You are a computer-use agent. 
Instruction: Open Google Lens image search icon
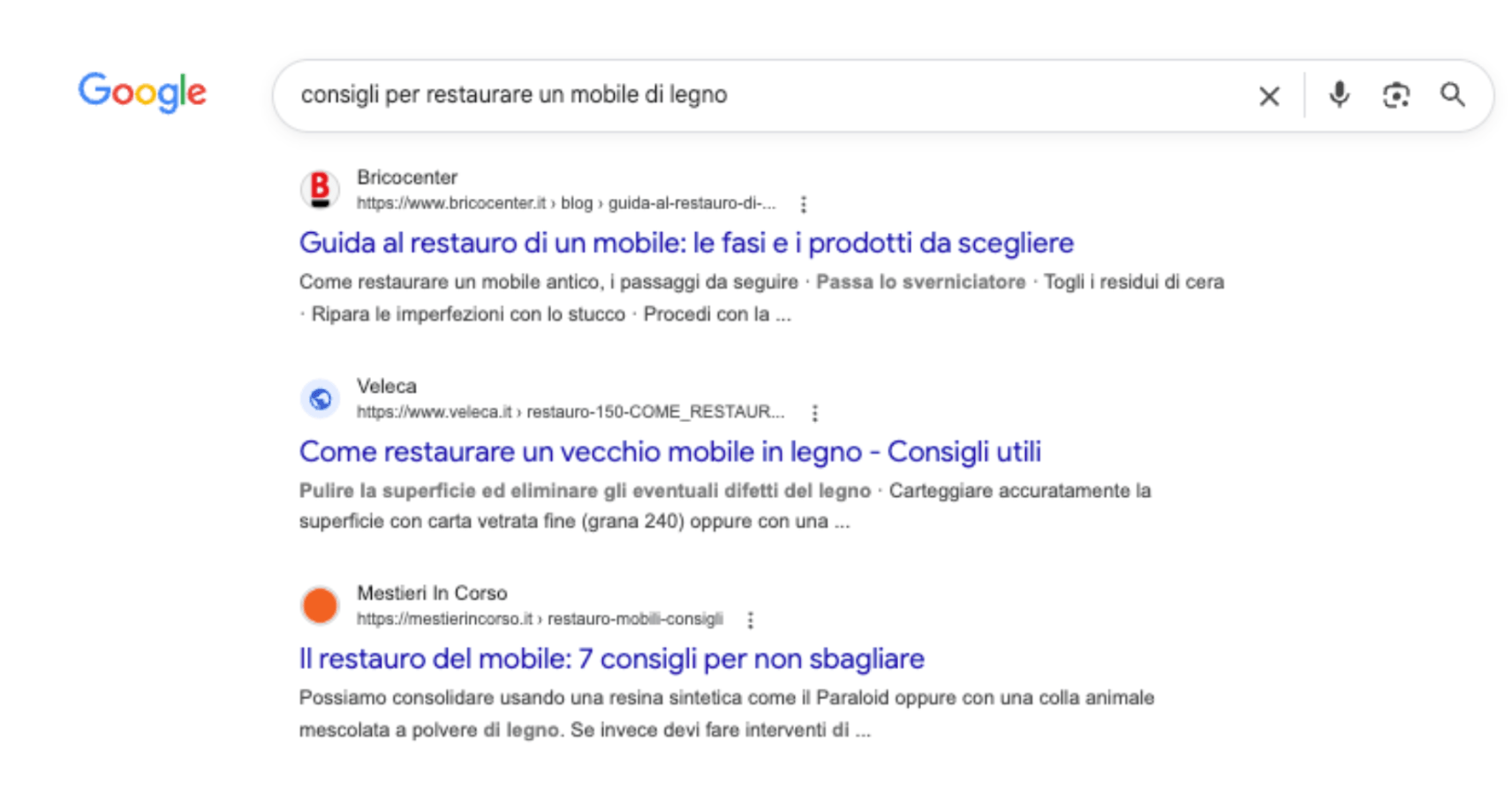pyautogui.click(x=1395, y=94)
